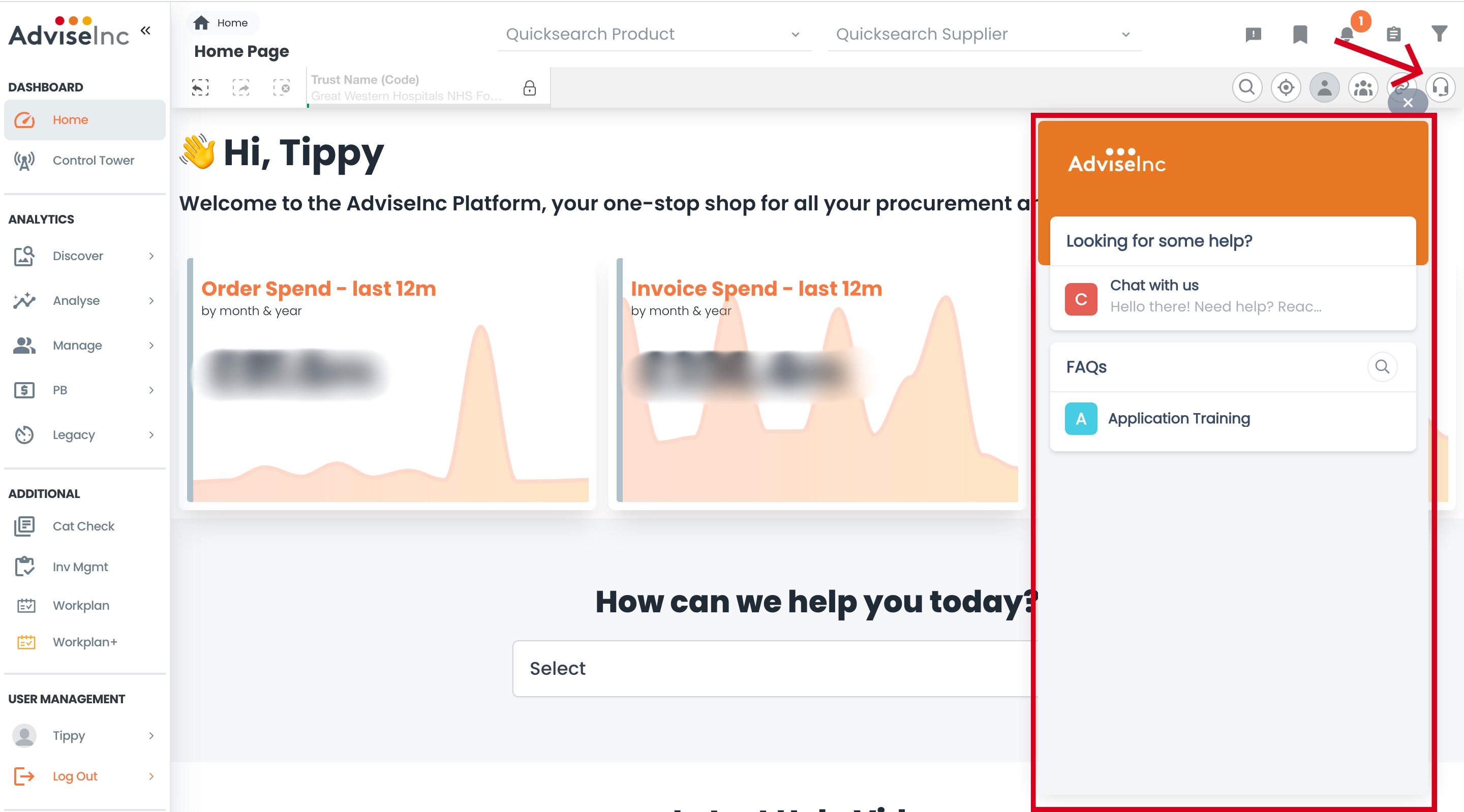Open the filter funnel icon

point(1439,35)
